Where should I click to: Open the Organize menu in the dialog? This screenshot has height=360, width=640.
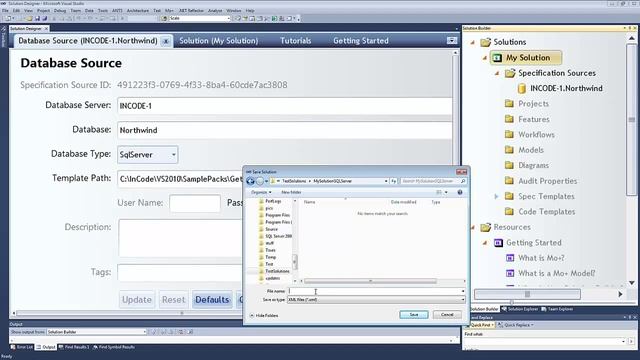click(x=261, y=192)
